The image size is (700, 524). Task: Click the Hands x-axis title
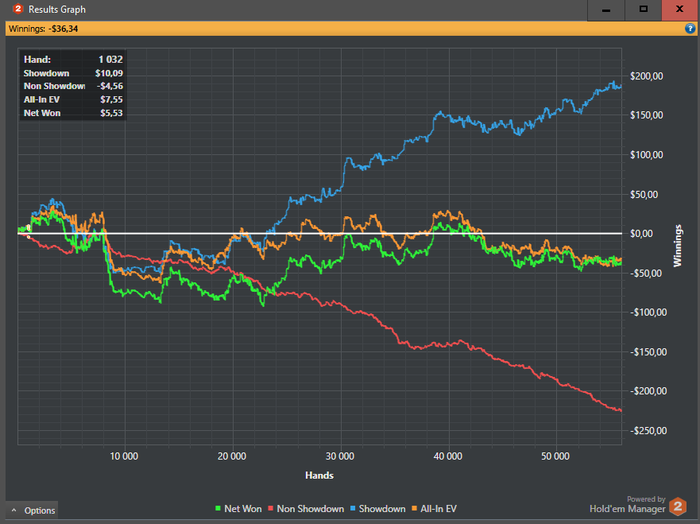point(319,475)
